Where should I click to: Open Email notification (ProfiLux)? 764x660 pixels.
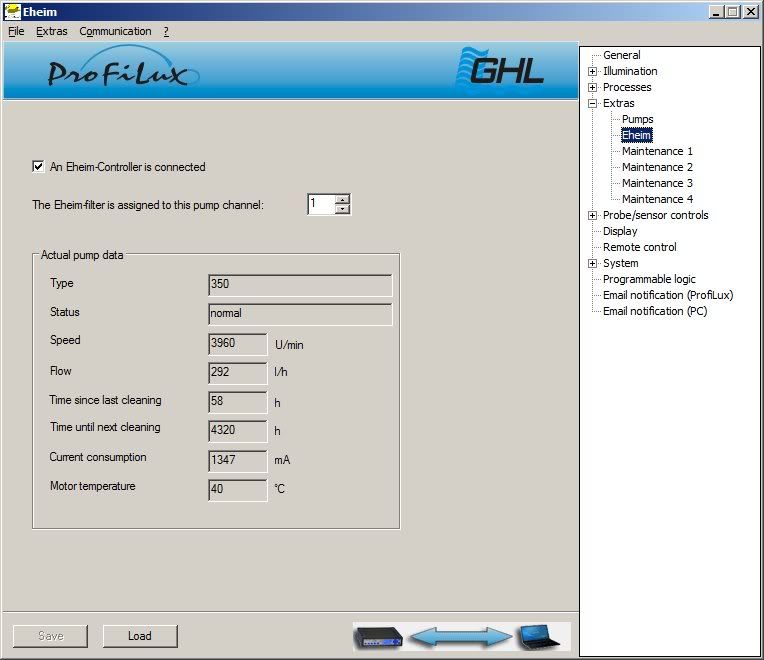point(668,295)
